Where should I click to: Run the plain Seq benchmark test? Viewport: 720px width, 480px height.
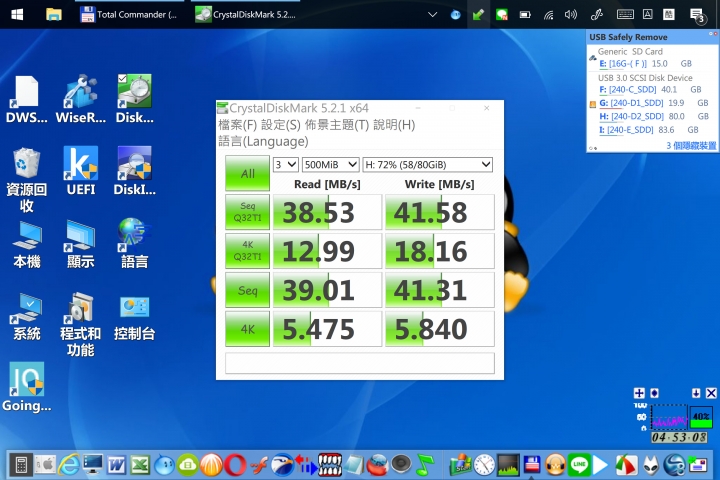[x=247, y=290]
